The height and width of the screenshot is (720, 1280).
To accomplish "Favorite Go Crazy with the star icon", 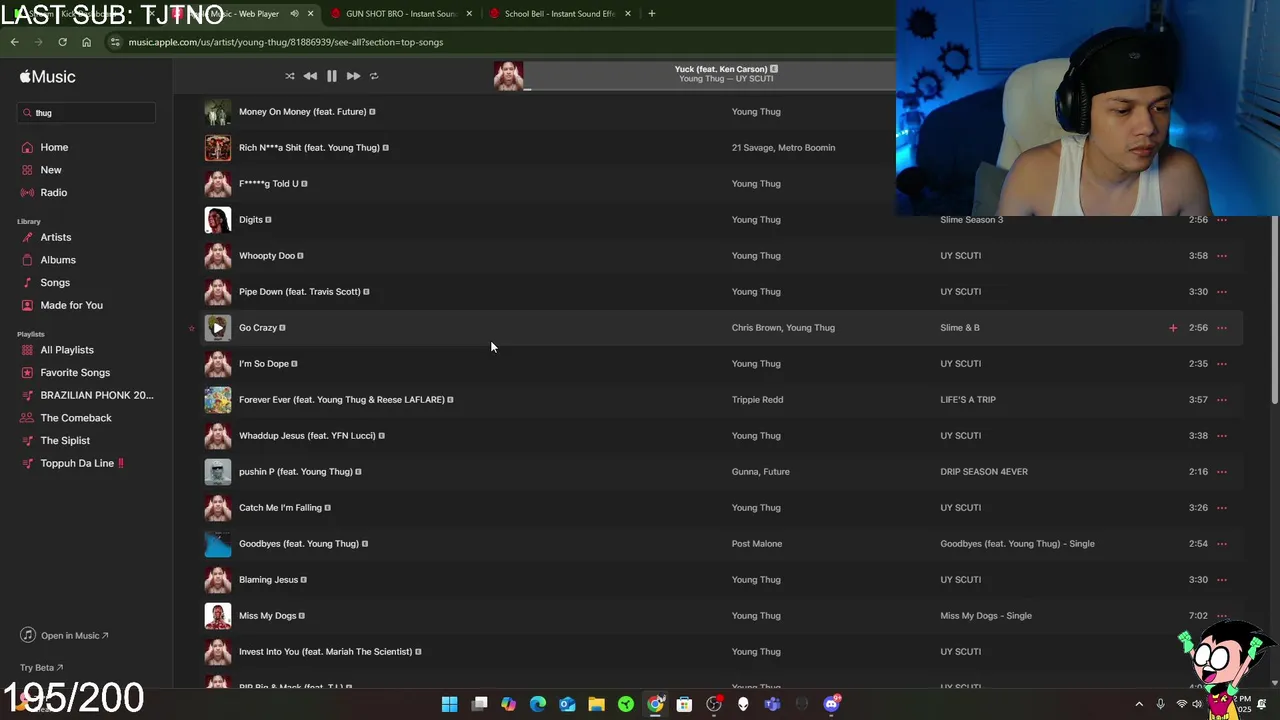I will pos(192,328).
